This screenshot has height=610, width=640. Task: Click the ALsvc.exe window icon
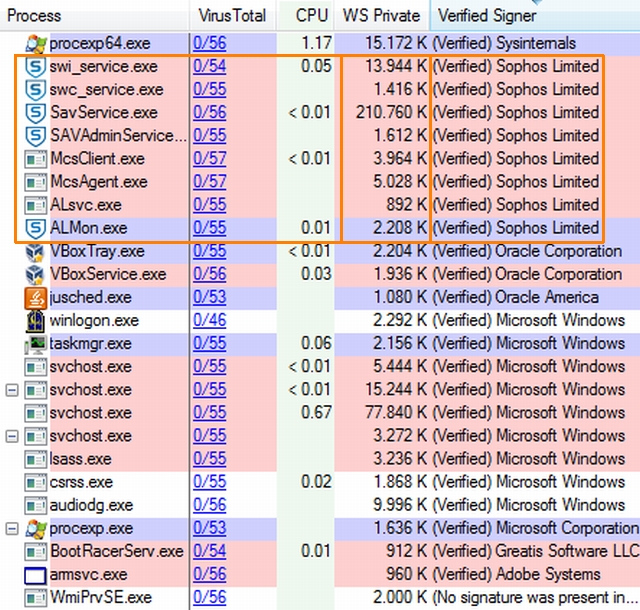pos(36,205)
